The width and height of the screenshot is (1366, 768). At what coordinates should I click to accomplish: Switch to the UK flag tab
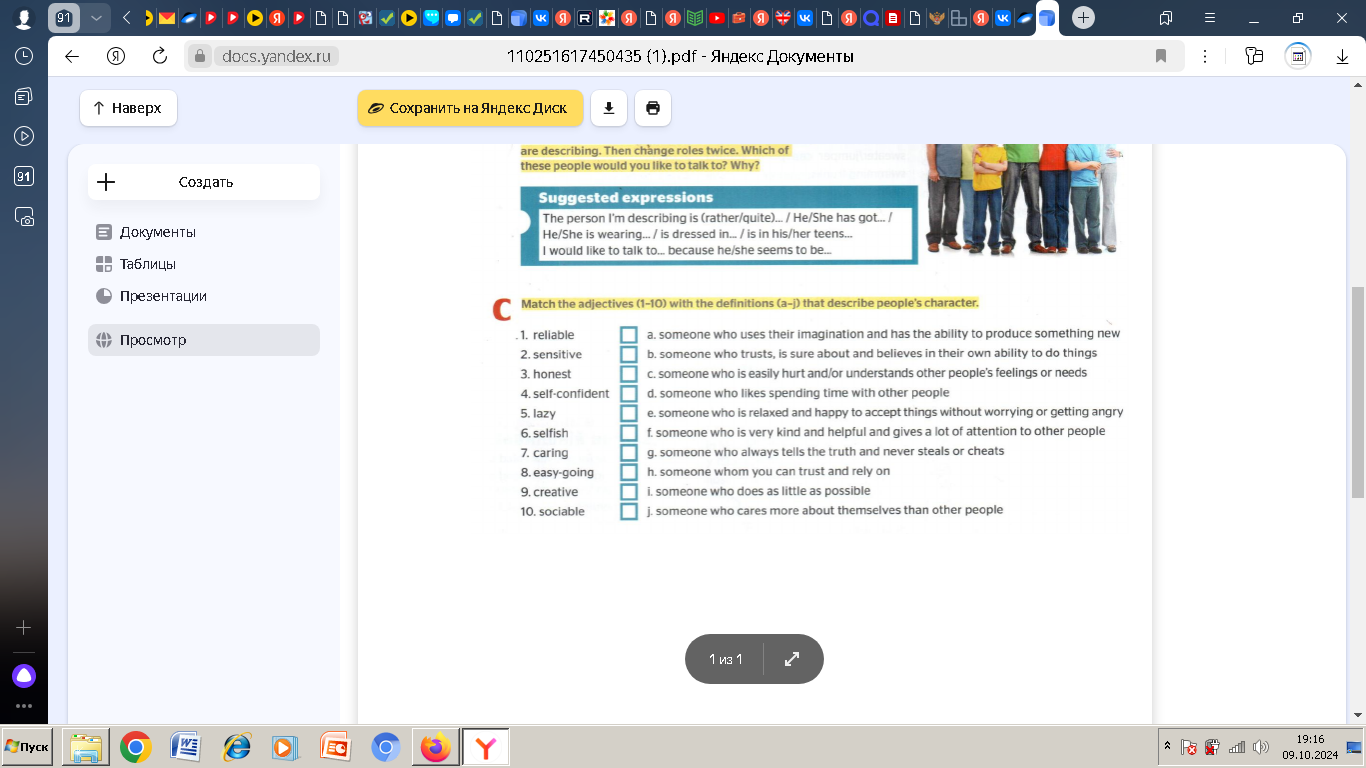783,18
